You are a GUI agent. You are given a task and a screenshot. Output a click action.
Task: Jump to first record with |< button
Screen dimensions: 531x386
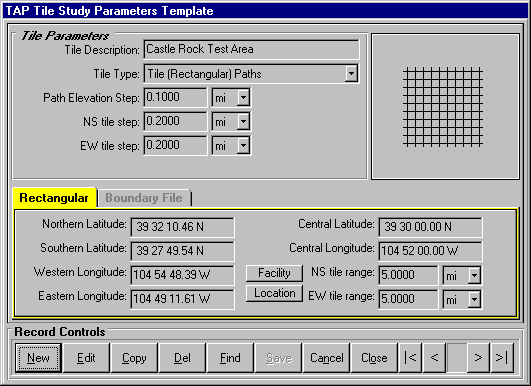(x=410, y=358)
